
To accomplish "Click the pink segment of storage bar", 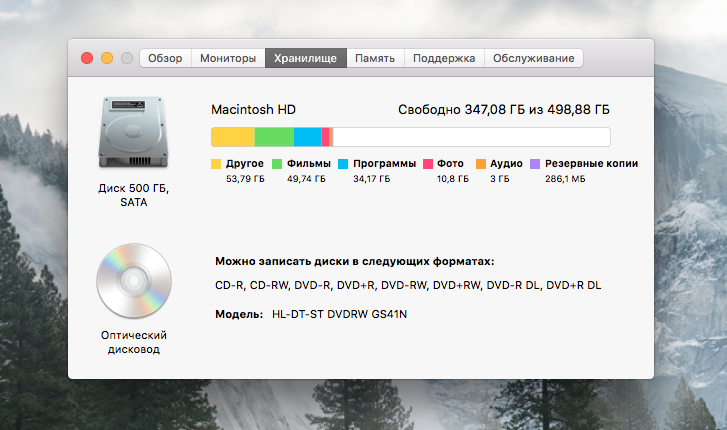I will (x=325, y=137).
